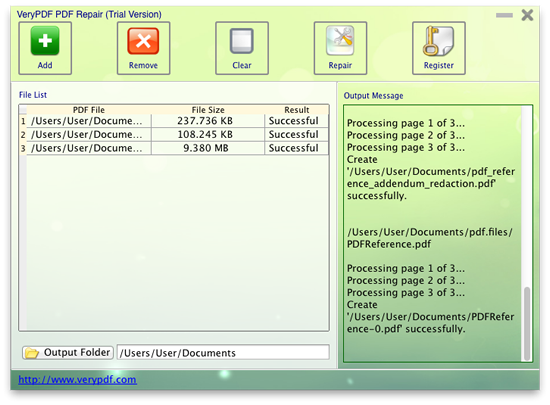Viewport: 550px width, 405px height.
Task: Click the red Remove X icon
Action: coord(143,41)
